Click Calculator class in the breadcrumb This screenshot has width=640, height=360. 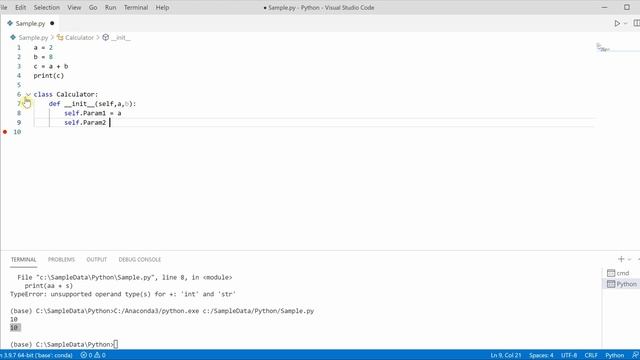tap(79, 38)
